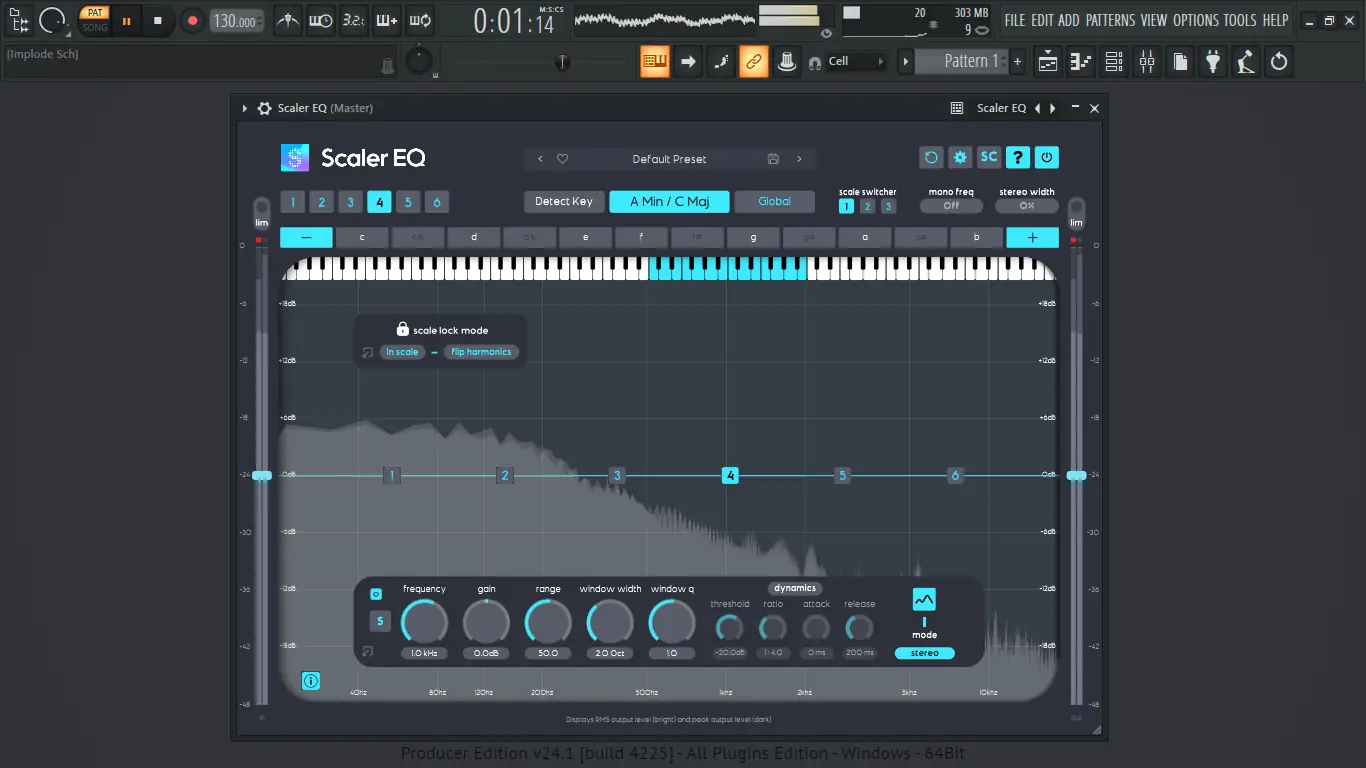Open the Piano roll icon in the toolbar
The image size is (1366, 768).
[1079, 61]
